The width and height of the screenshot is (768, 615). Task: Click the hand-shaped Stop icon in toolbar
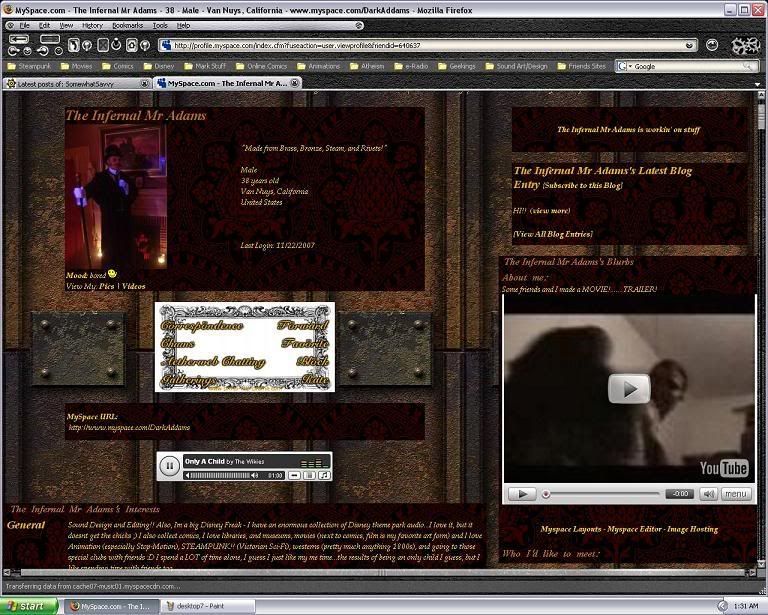[x=73, y=45]
